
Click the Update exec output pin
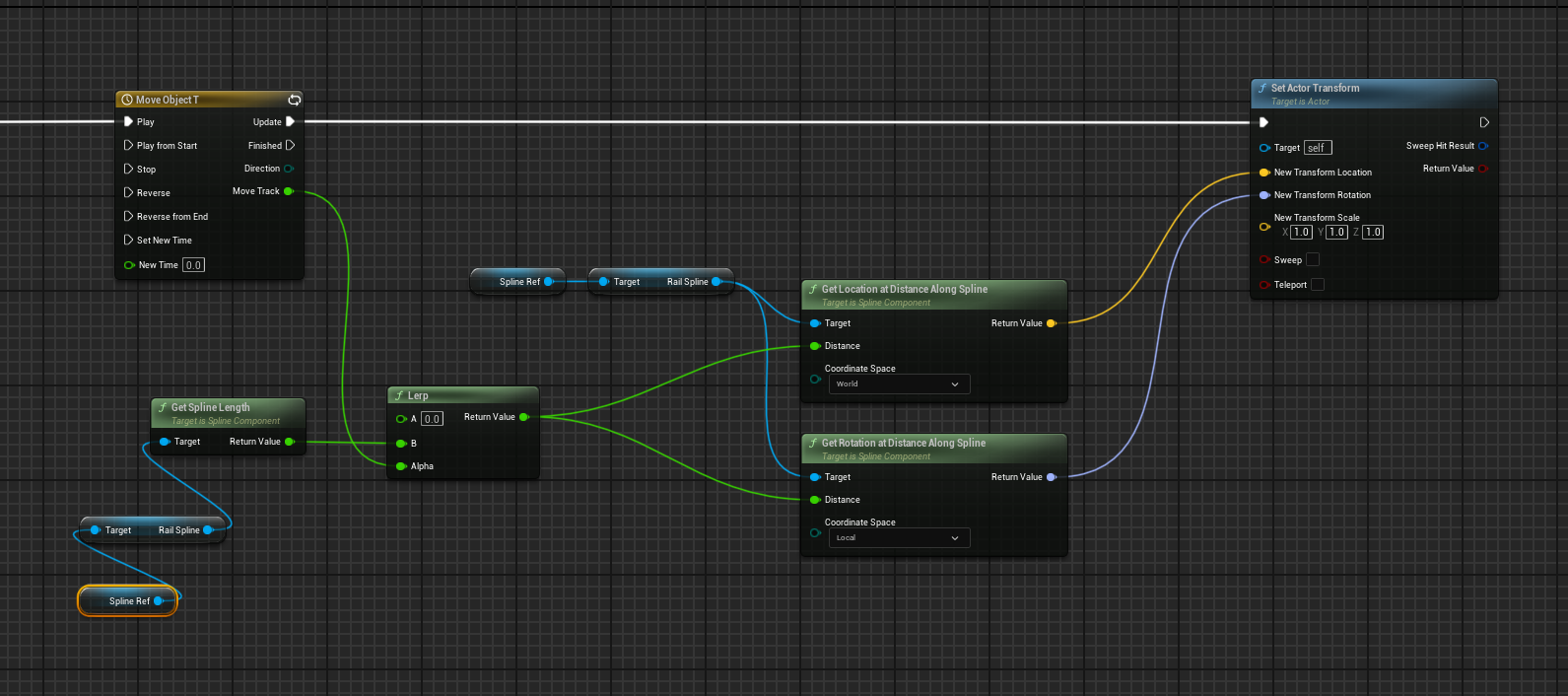(x=290, y=121)
